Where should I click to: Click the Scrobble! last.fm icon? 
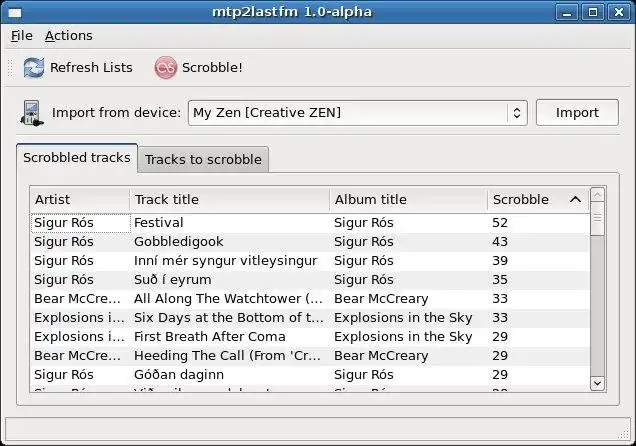click(x=165, y=68)
